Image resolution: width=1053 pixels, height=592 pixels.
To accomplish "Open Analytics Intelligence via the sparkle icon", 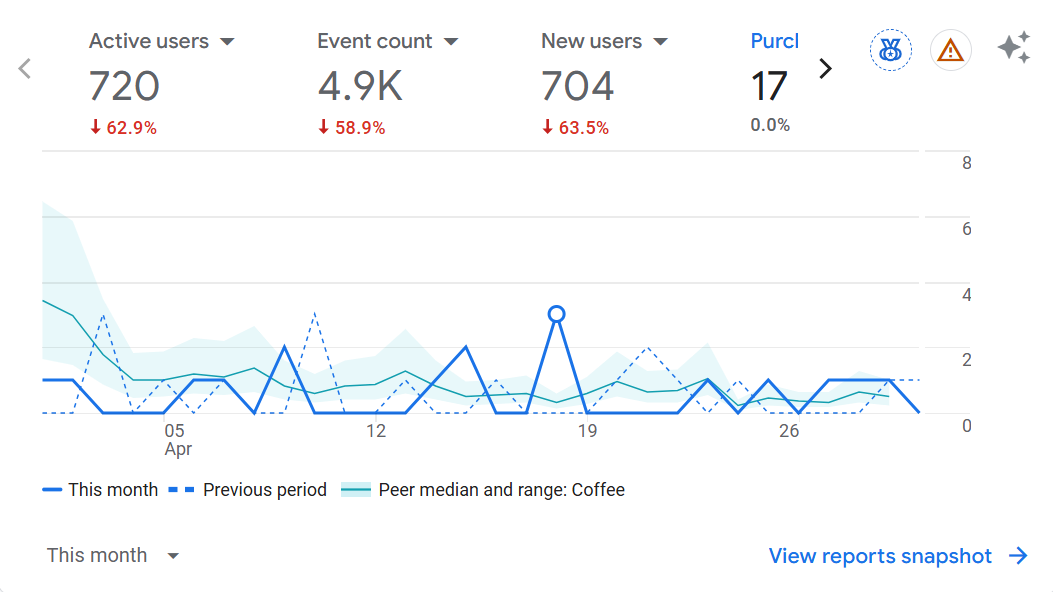I will [x=1014, y=47].
